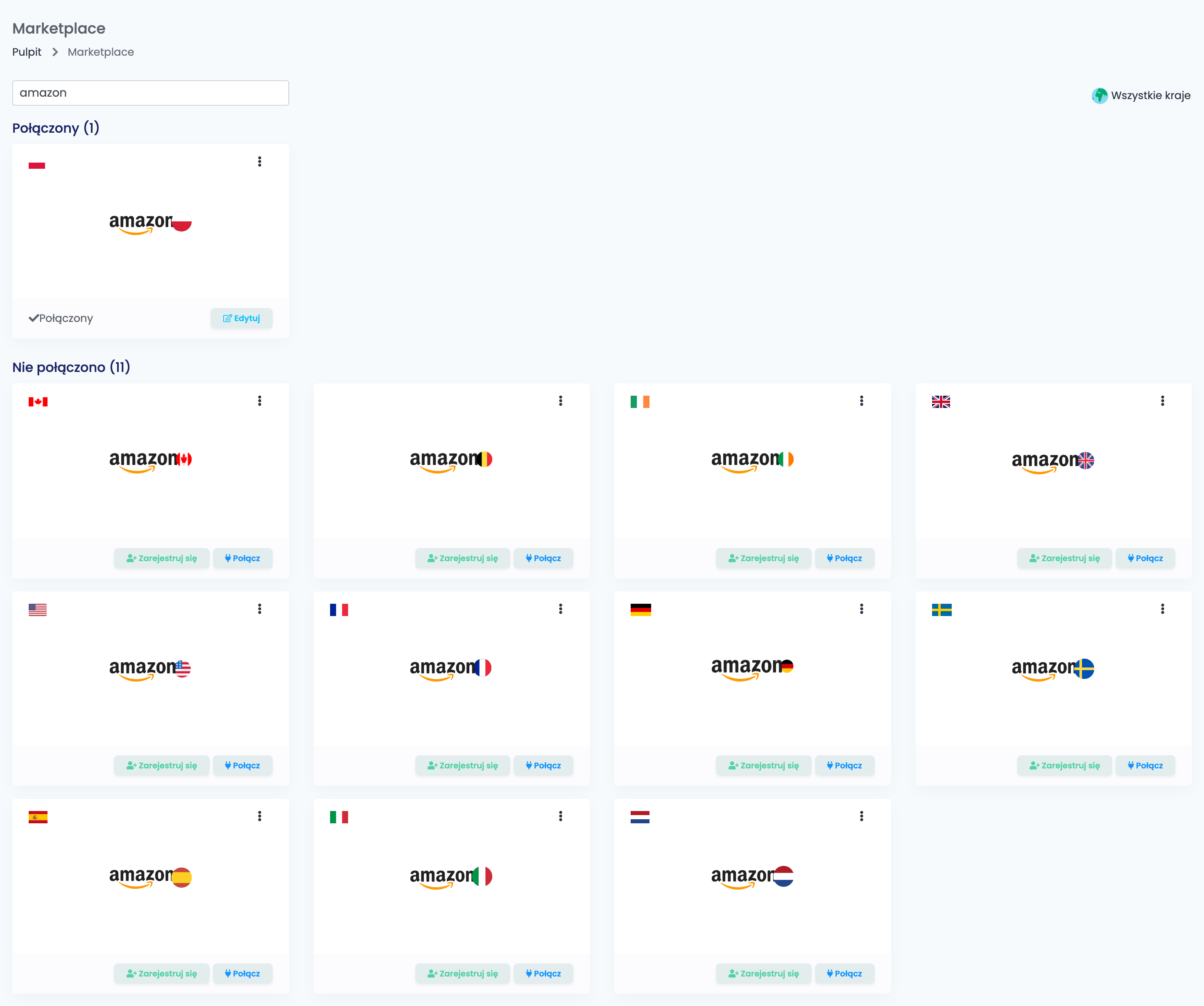Click the Nie połączono (11) heading
1204x1006 pixels.
(x=71, y=367)
